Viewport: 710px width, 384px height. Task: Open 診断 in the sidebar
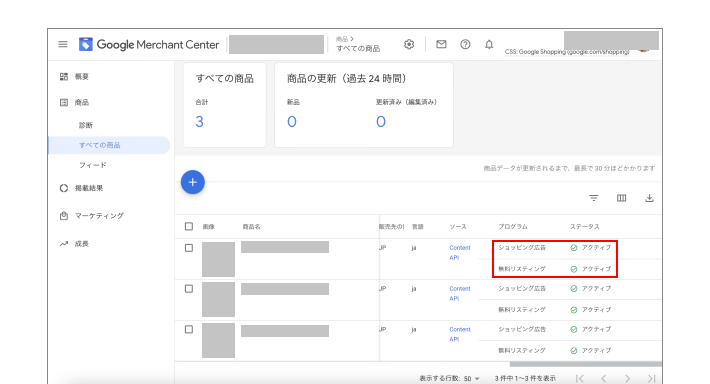point(86,125)
